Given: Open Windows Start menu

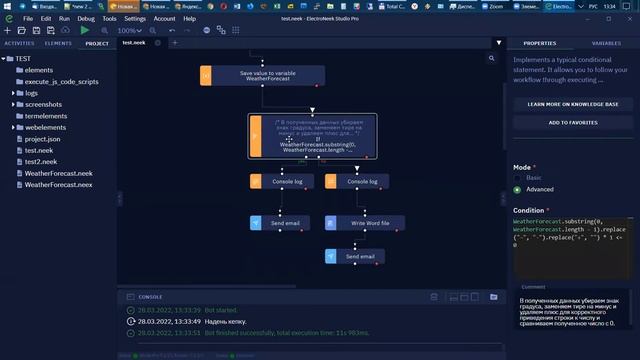Looking at the screenshot, I should click(7, 6).
